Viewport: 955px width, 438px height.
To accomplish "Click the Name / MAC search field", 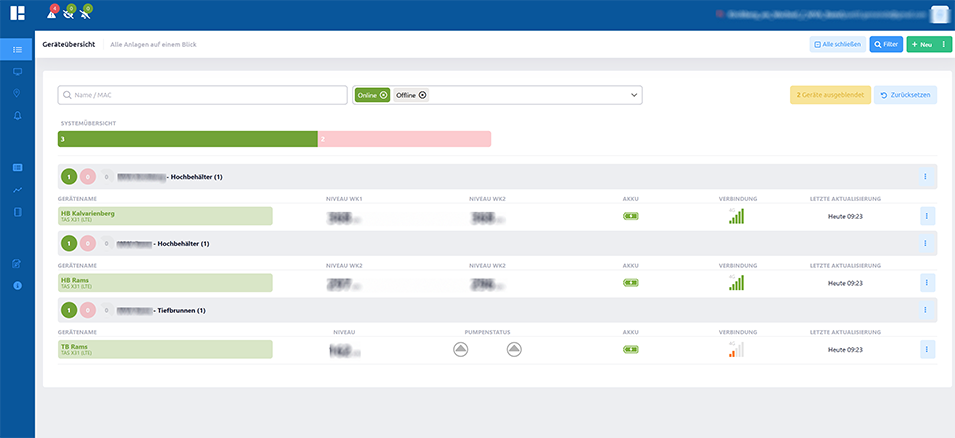I will (203, 95).
